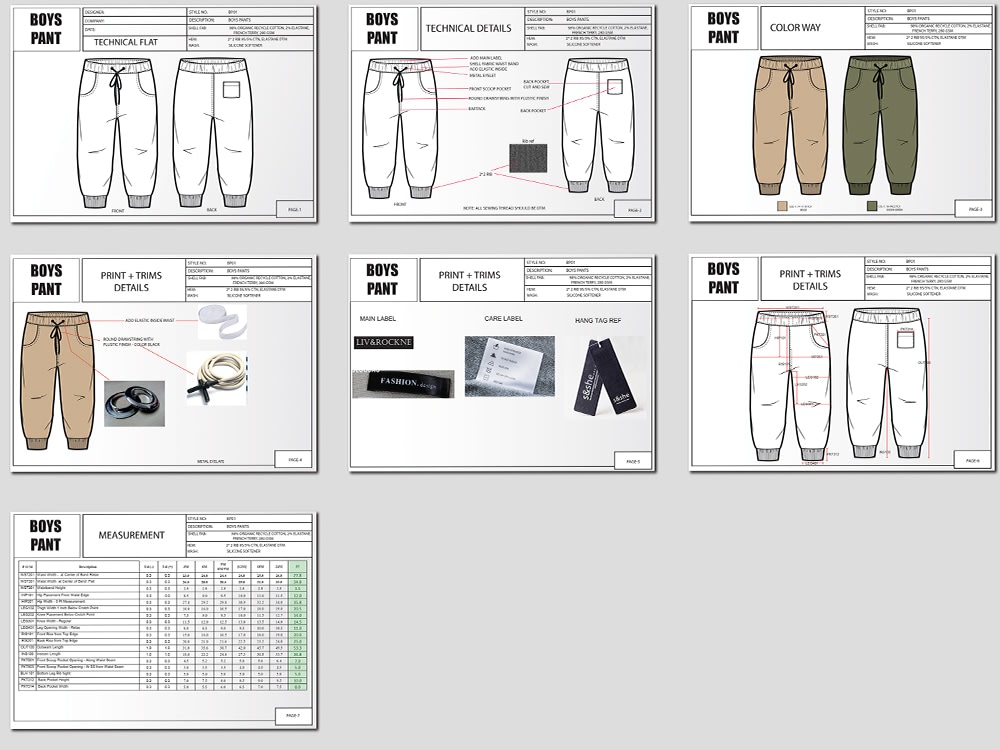Select the 'CARE LABEL' text
1000x750 pixels.
pos(503,318)
